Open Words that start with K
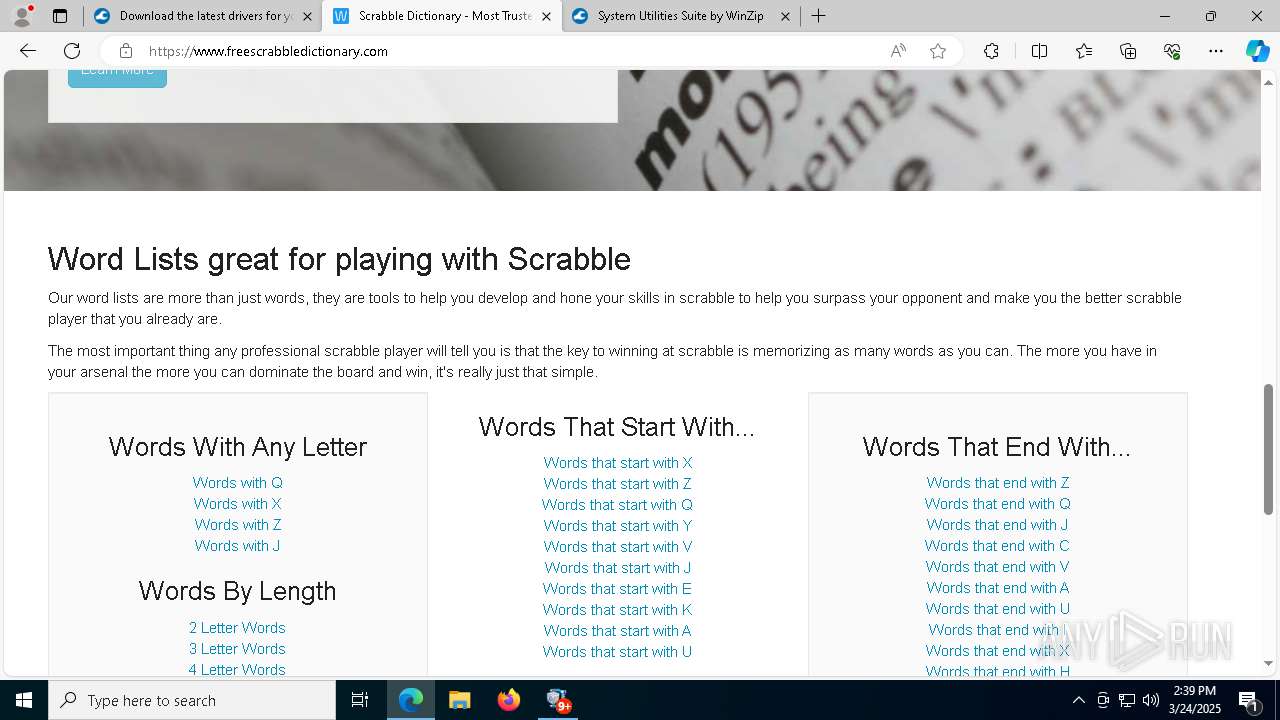 tap(618, 610)
